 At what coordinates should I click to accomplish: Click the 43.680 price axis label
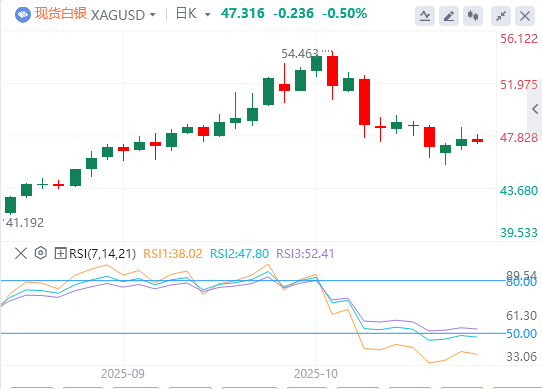pyautogui.click(x=519, y=191)
